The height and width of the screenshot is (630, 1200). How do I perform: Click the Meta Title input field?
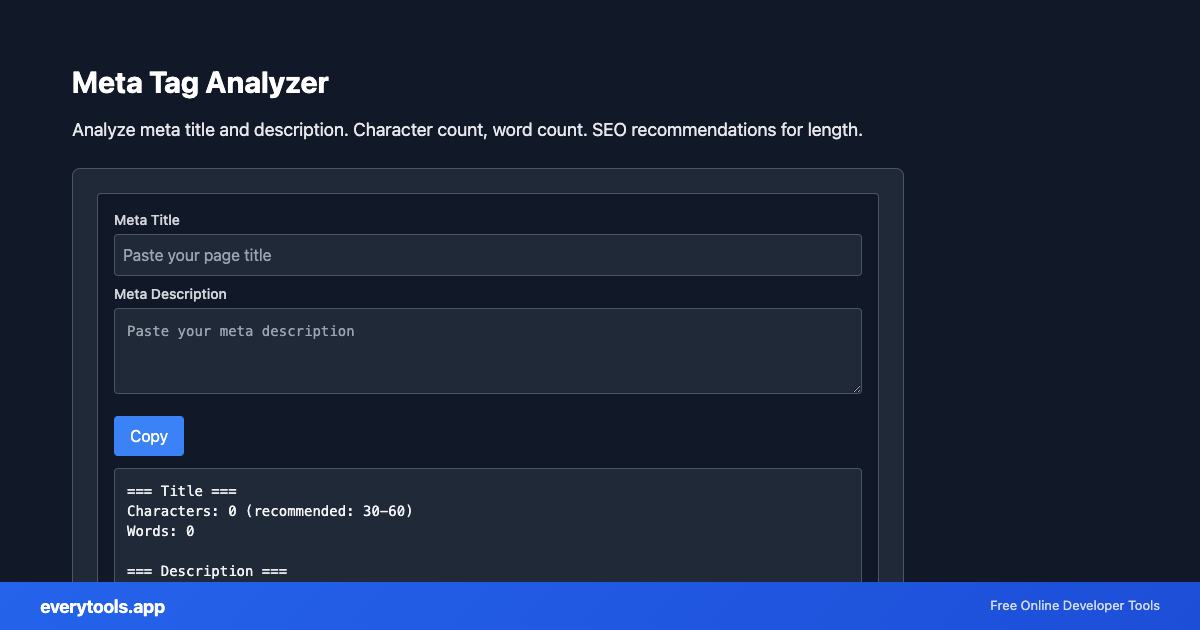(x=487, y=255)
